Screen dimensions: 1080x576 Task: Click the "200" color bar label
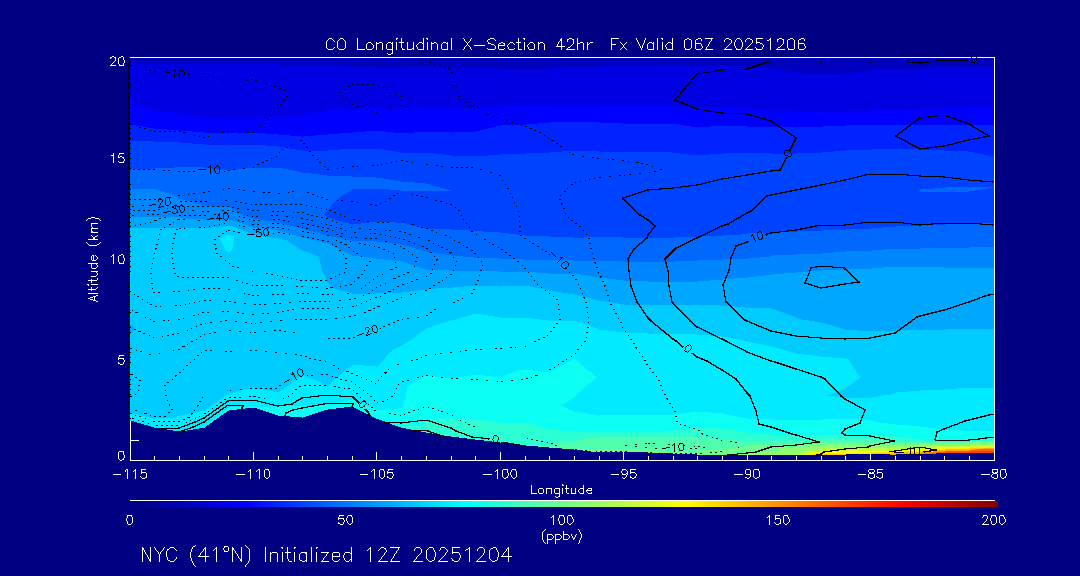point(995,520)
